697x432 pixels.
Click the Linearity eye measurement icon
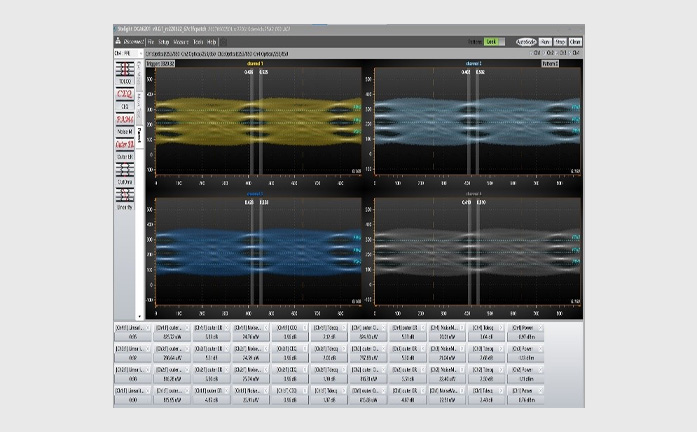point(125,195)
